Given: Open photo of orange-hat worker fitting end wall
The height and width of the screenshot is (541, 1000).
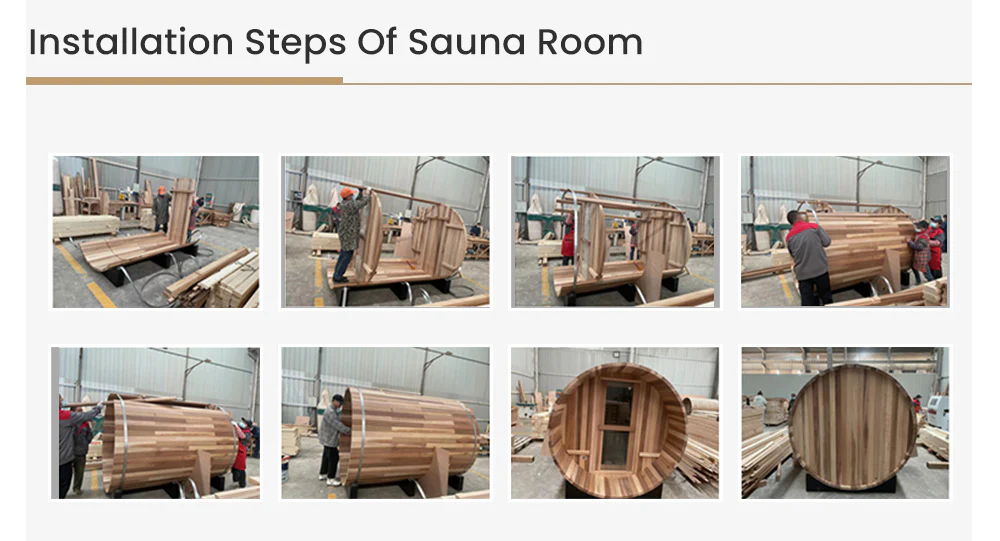Looking at the screenshot, I should tap(385, 232).
